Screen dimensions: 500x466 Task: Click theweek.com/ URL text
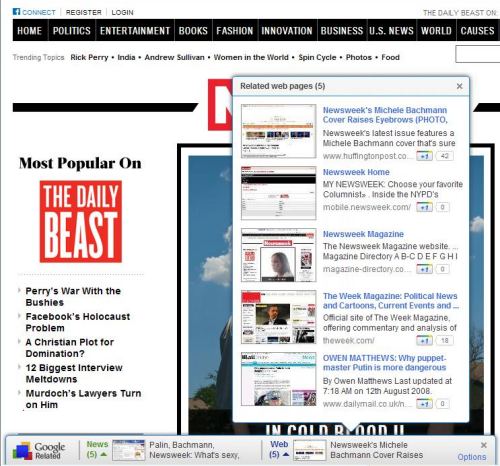(348, 341)
